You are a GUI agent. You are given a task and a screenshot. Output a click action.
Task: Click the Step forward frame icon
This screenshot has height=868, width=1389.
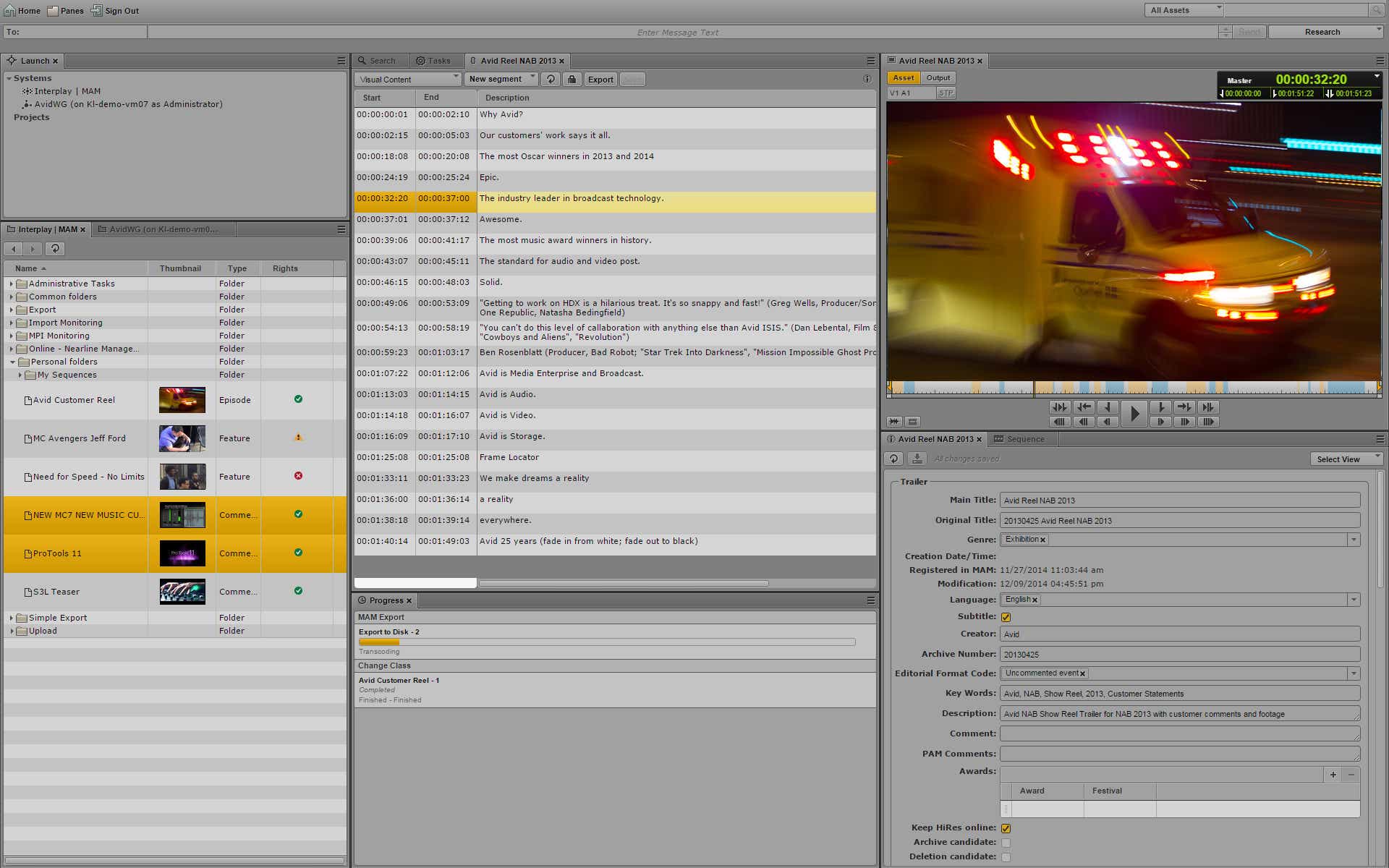click(x=1160, y=421)
